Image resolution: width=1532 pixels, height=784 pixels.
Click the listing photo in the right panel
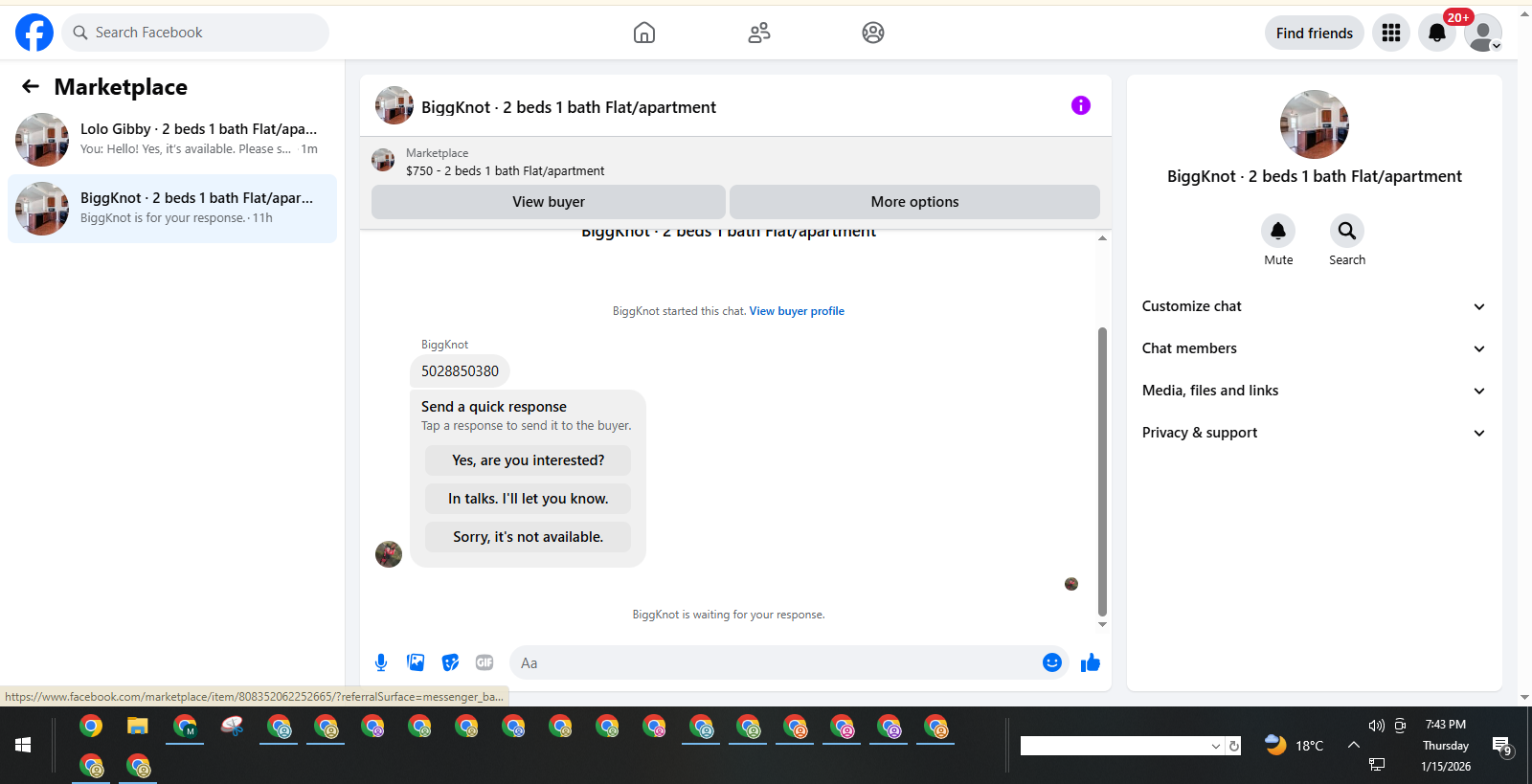click(1315, 124)
